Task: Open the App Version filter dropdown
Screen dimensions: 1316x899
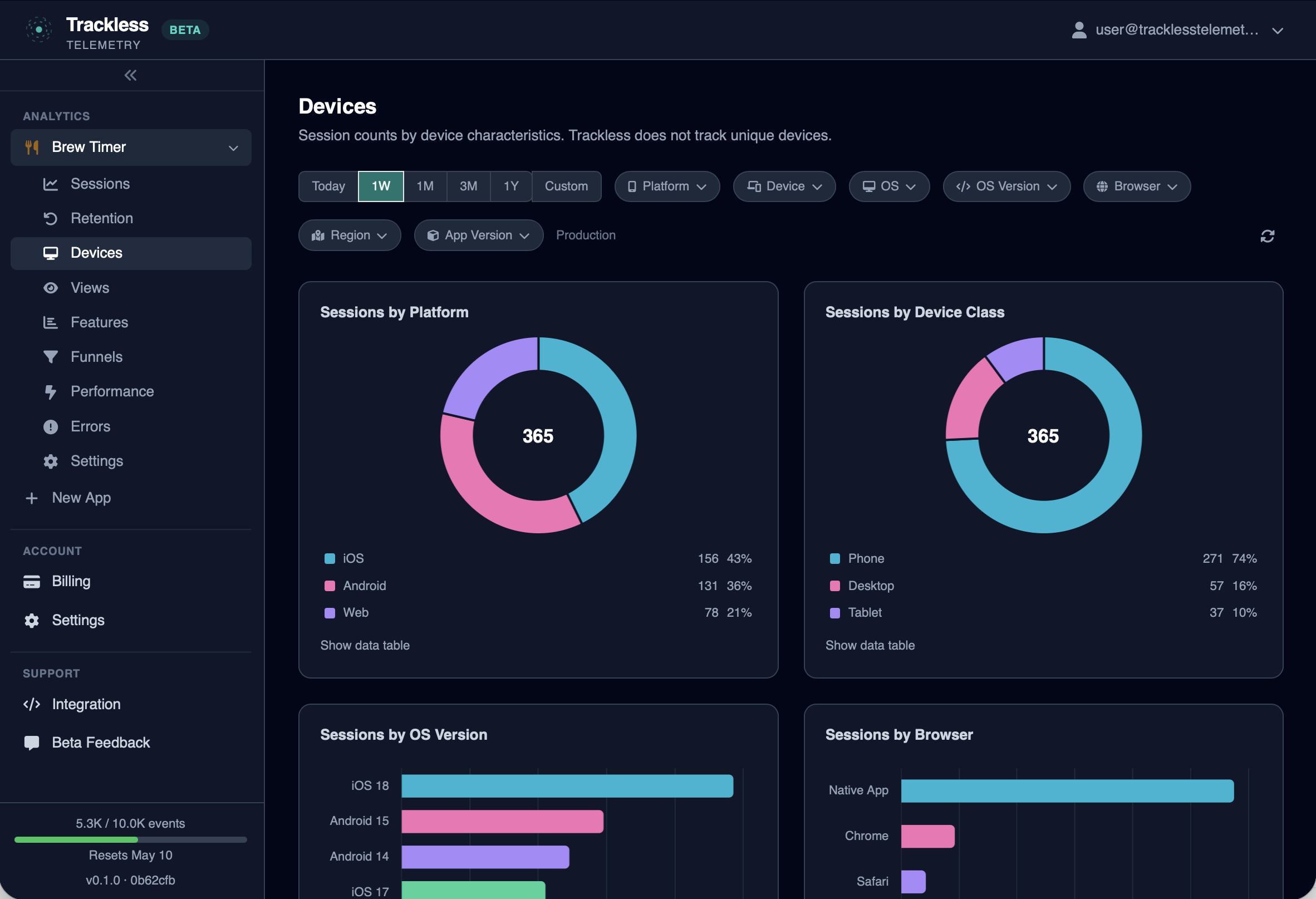Action: click(479, 235)
